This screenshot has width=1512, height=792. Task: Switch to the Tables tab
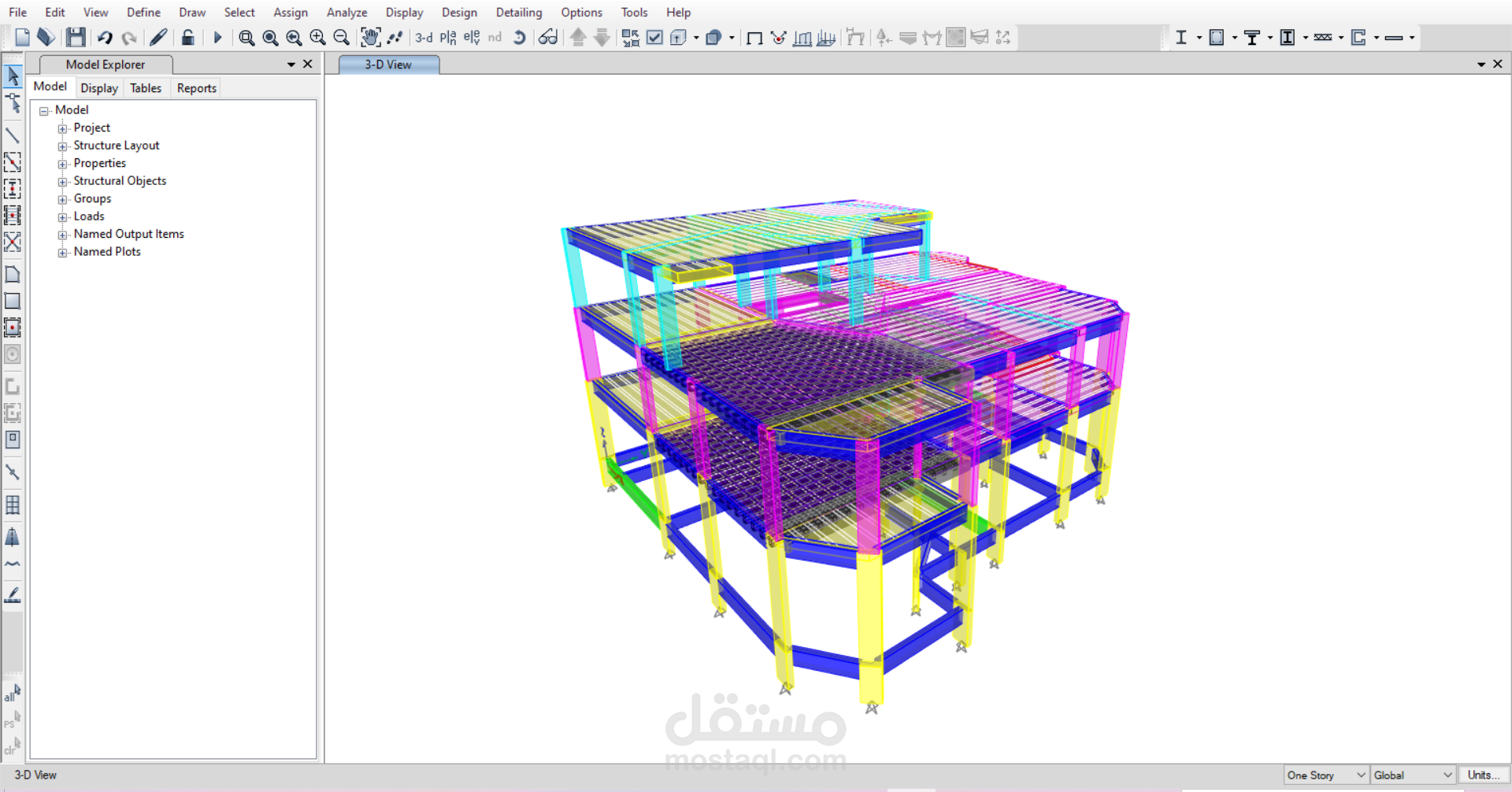pos(146,88)
